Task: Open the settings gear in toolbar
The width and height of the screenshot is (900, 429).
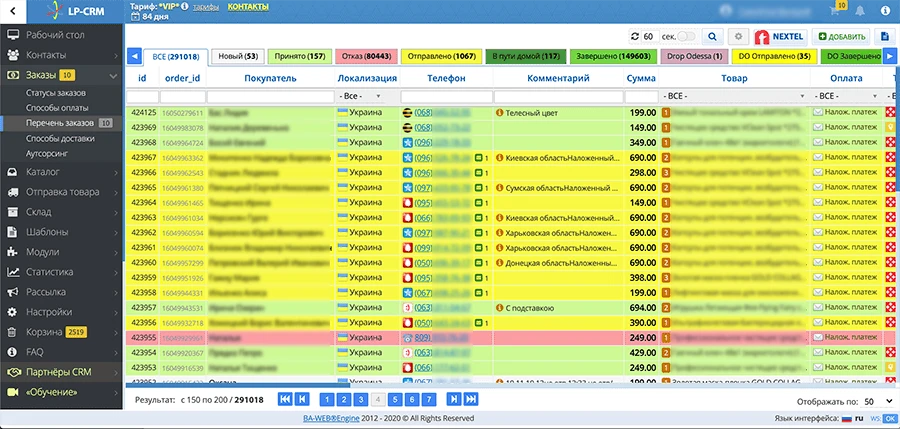Action: [x=739, y=37]
